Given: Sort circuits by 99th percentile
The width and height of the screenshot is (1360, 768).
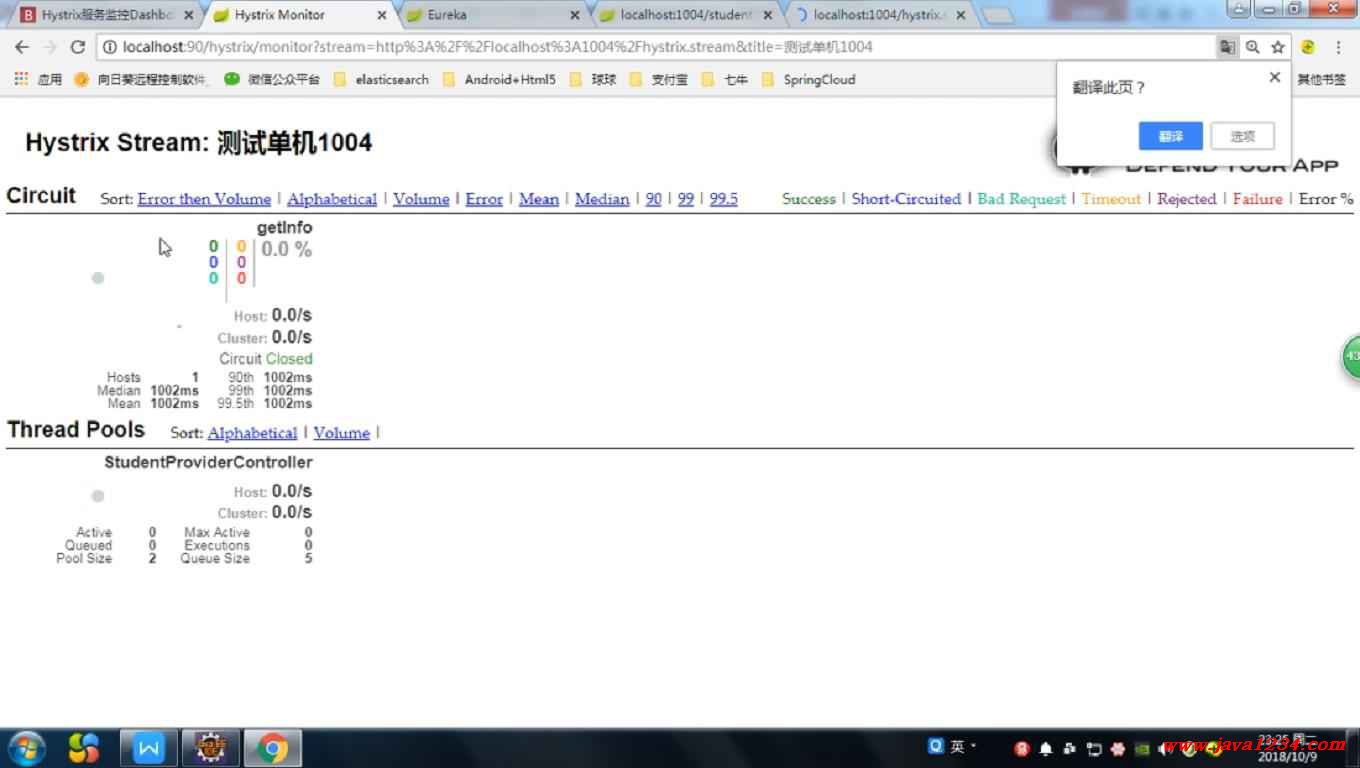Looking at the screenshot, I should tap(686, 199).
